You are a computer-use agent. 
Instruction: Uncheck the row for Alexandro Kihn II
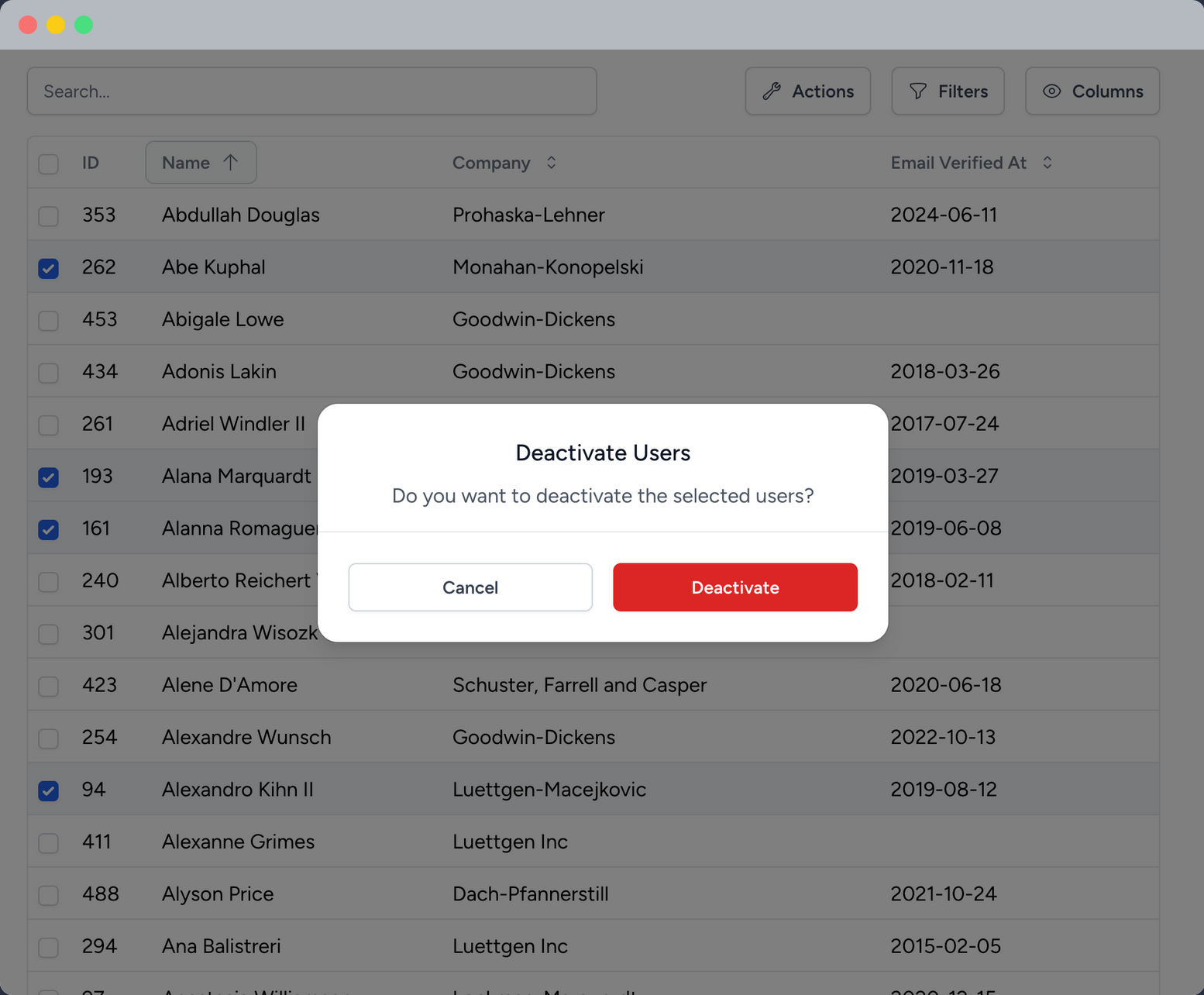(x=49, y=790)
